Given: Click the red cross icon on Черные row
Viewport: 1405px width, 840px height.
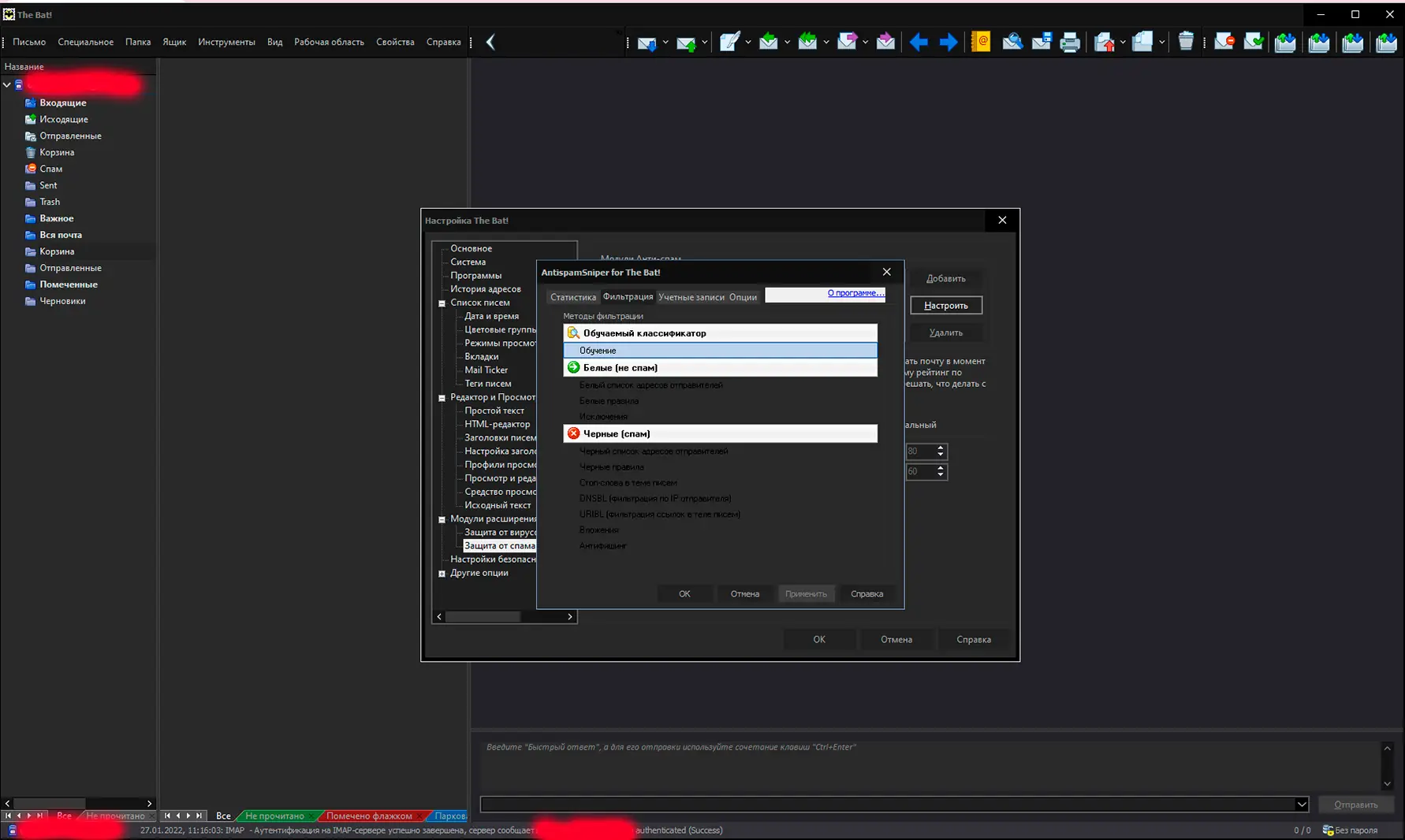Looking at the screenshot, I should pyautogui.click(x=573, y=433).
